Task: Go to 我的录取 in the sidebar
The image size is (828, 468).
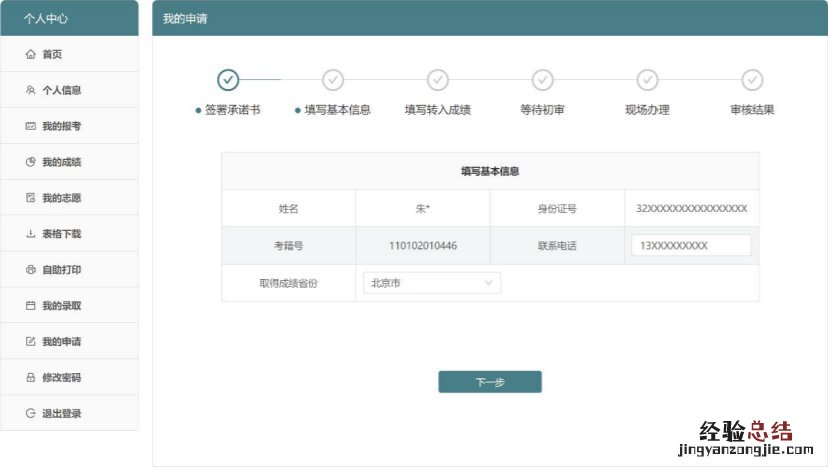Action: (x=61, y=306)
